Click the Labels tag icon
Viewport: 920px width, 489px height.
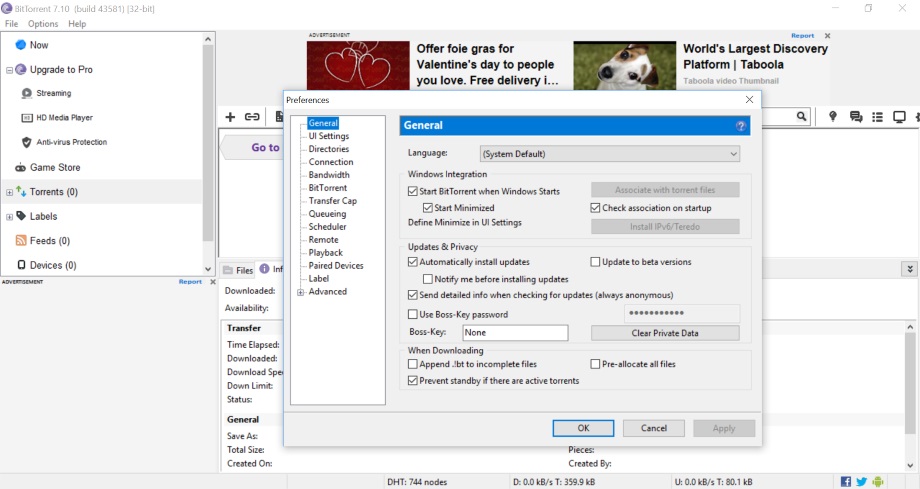click(x=21, y=216)
